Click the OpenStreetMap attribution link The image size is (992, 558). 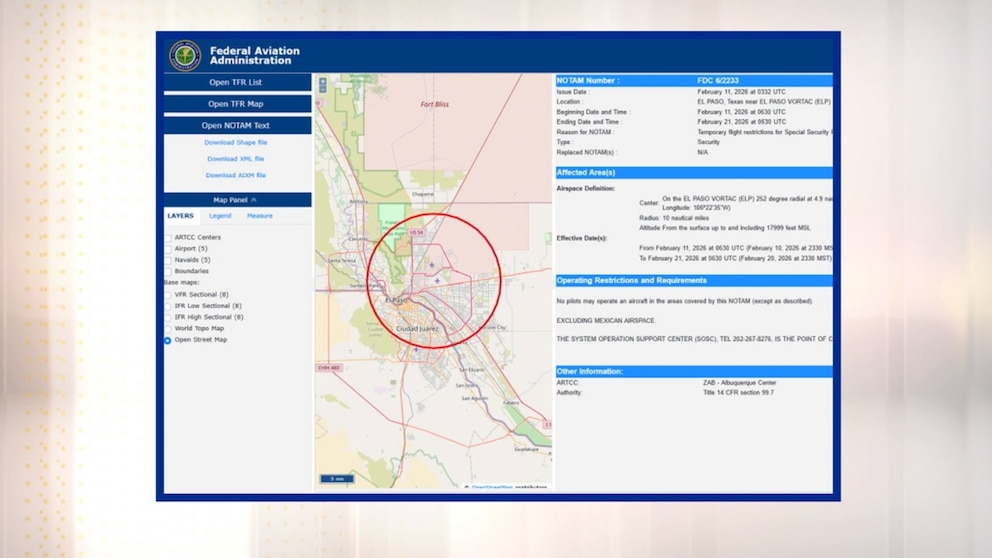[x=492, y=488]
